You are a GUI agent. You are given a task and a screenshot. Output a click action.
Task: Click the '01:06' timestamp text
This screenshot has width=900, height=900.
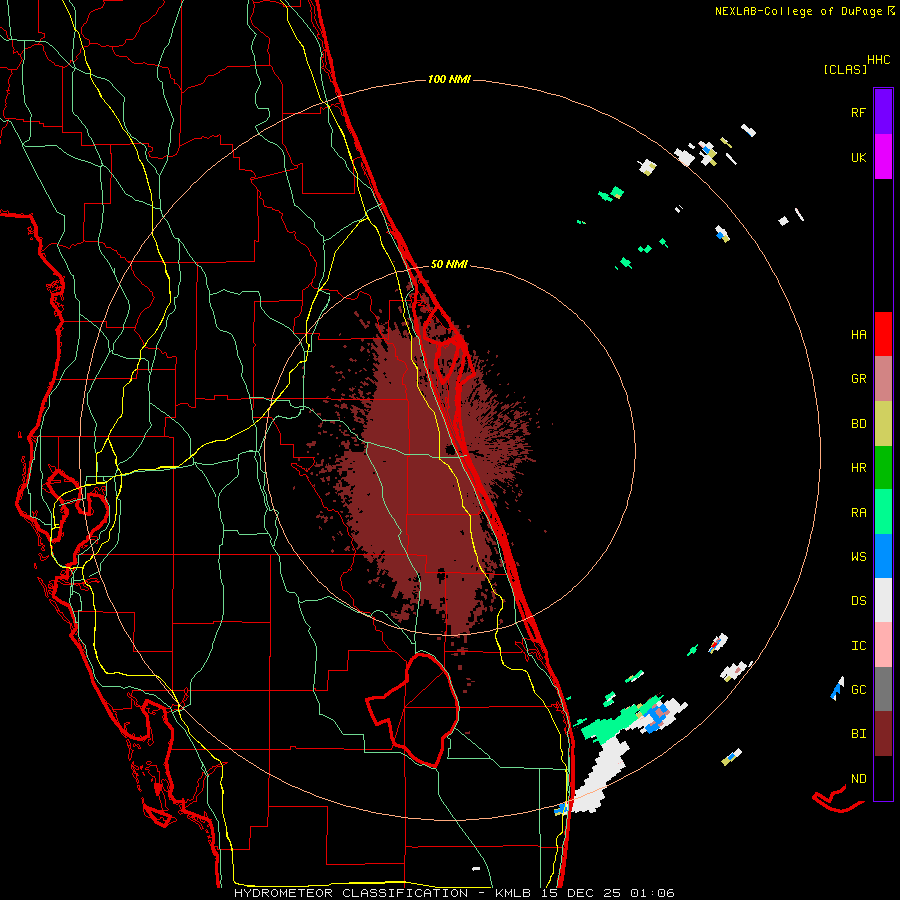(x=652, y=893)
